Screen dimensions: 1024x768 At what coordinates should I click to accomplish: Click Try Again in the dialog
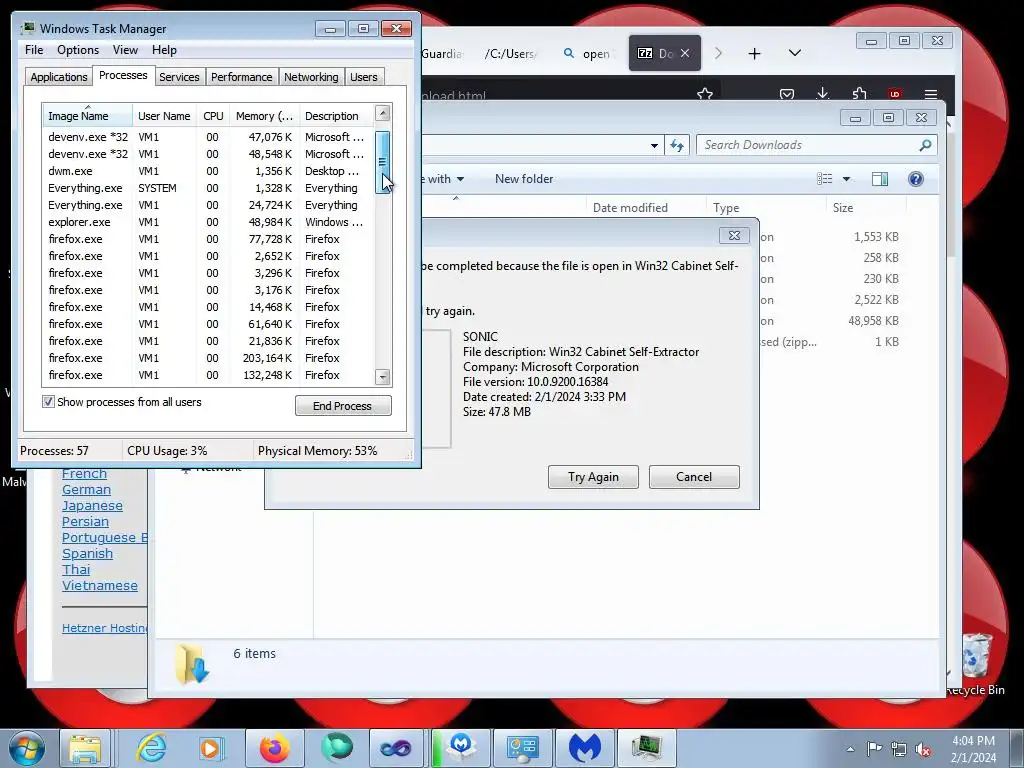[593, 477]
